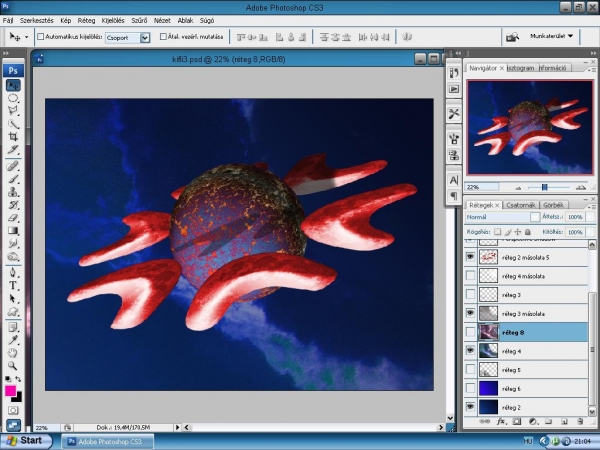
Task: Open the Fájl menu
Action: [8, 21]
